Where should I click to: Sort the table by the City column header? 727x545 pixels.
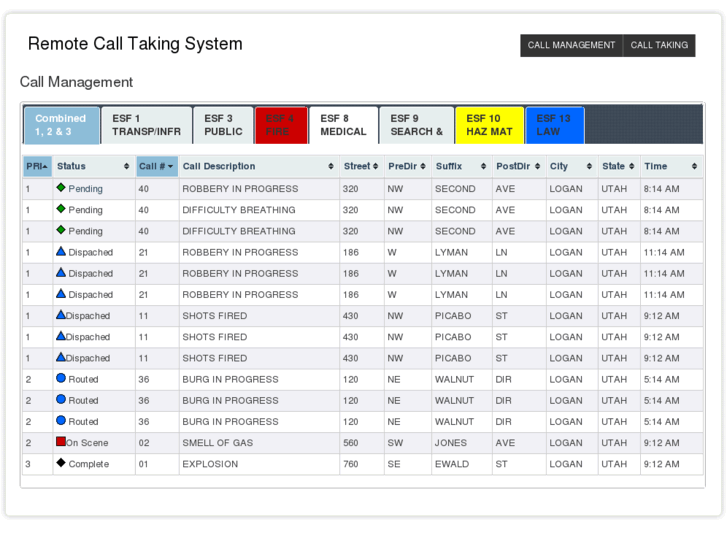[x=571, y=166]
